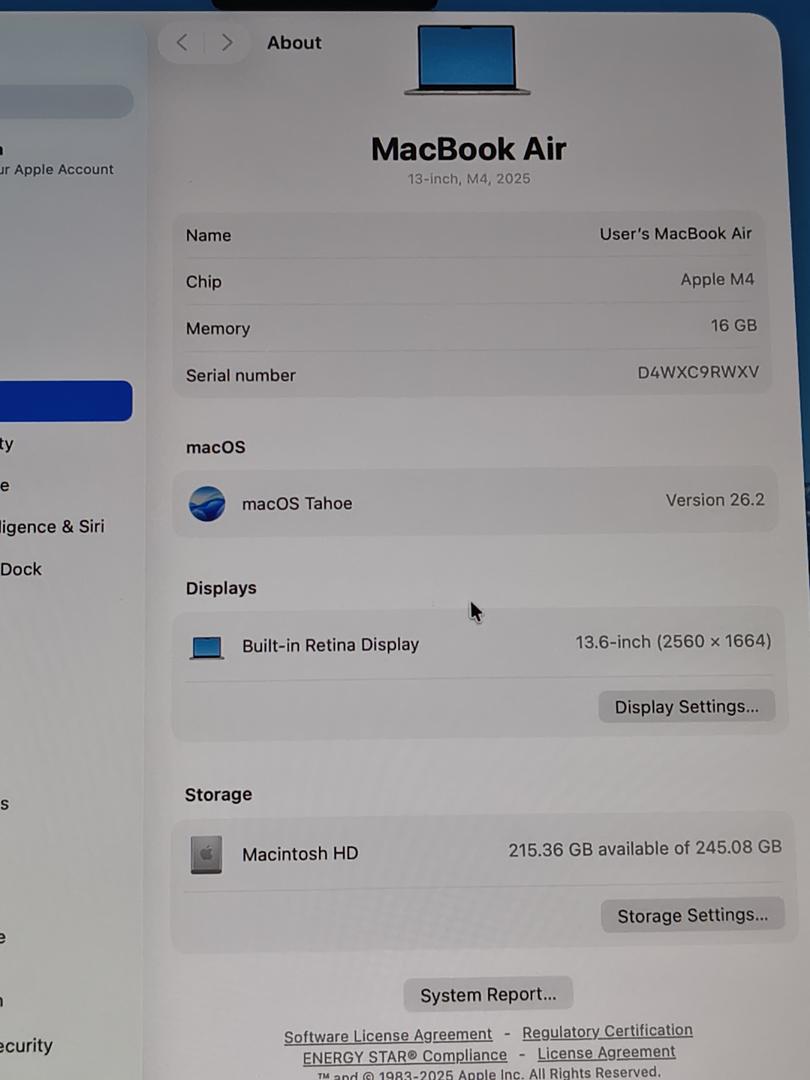810x1080 pixels.
Task: Open Display Settings
Action: [x=686, y=707]
